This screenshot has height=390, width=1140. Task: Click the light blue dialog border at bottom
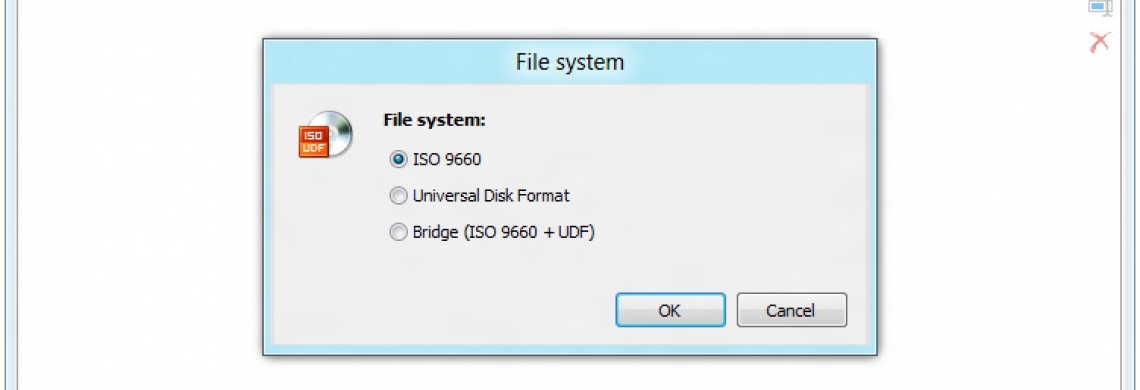[x=570, y=349]
